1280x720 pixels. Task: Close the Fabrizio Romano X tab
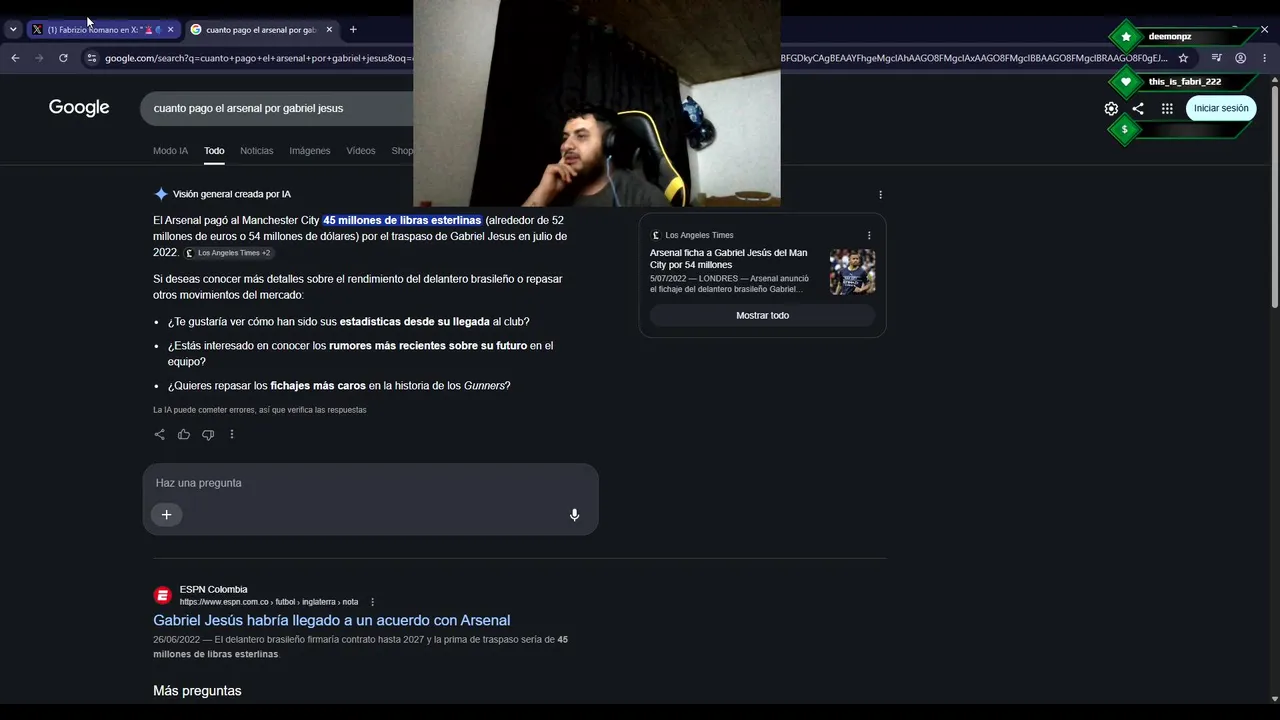click(170, 30)
